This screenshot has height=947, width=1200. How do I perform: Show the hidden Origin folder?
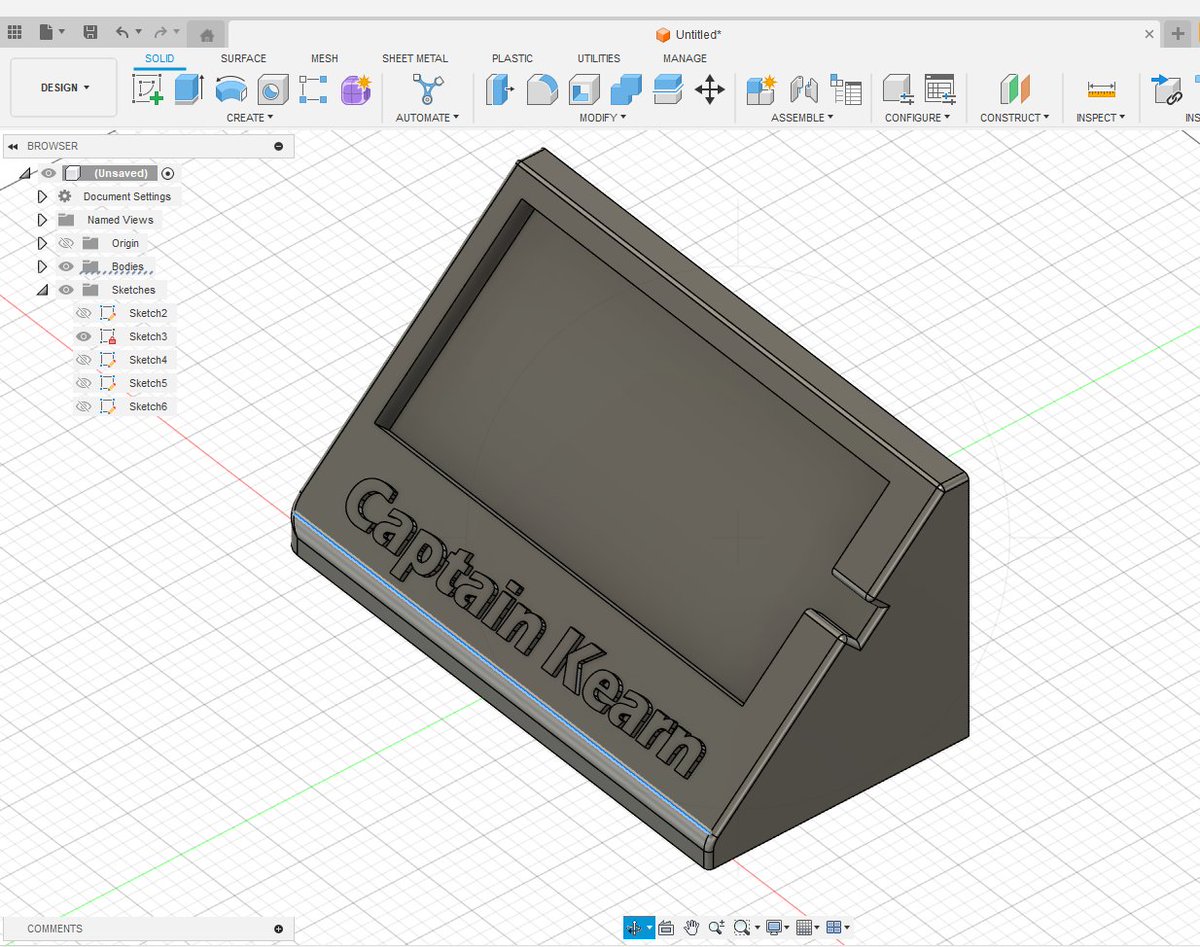click(x=67, y=243)
